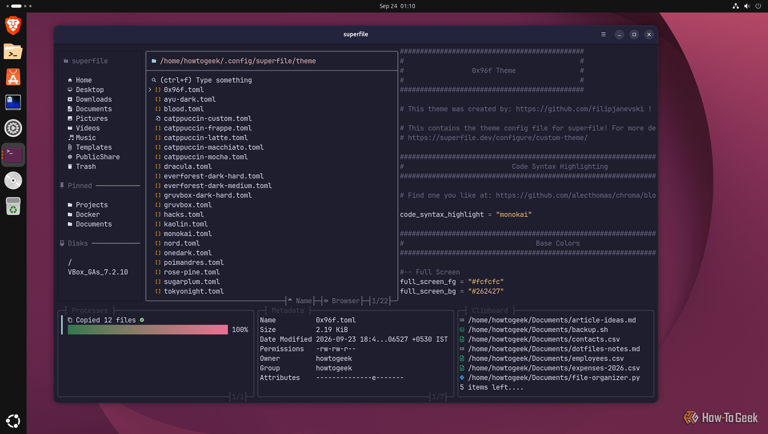Select catppuccin-latte.toml file

click(206, 138)
